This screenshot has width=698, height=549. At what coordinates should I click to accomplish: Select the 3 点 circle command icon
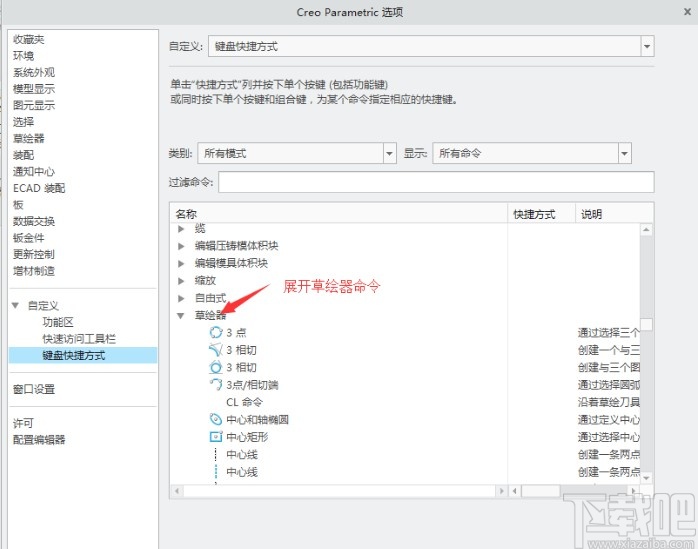click(x=215, y=332)
